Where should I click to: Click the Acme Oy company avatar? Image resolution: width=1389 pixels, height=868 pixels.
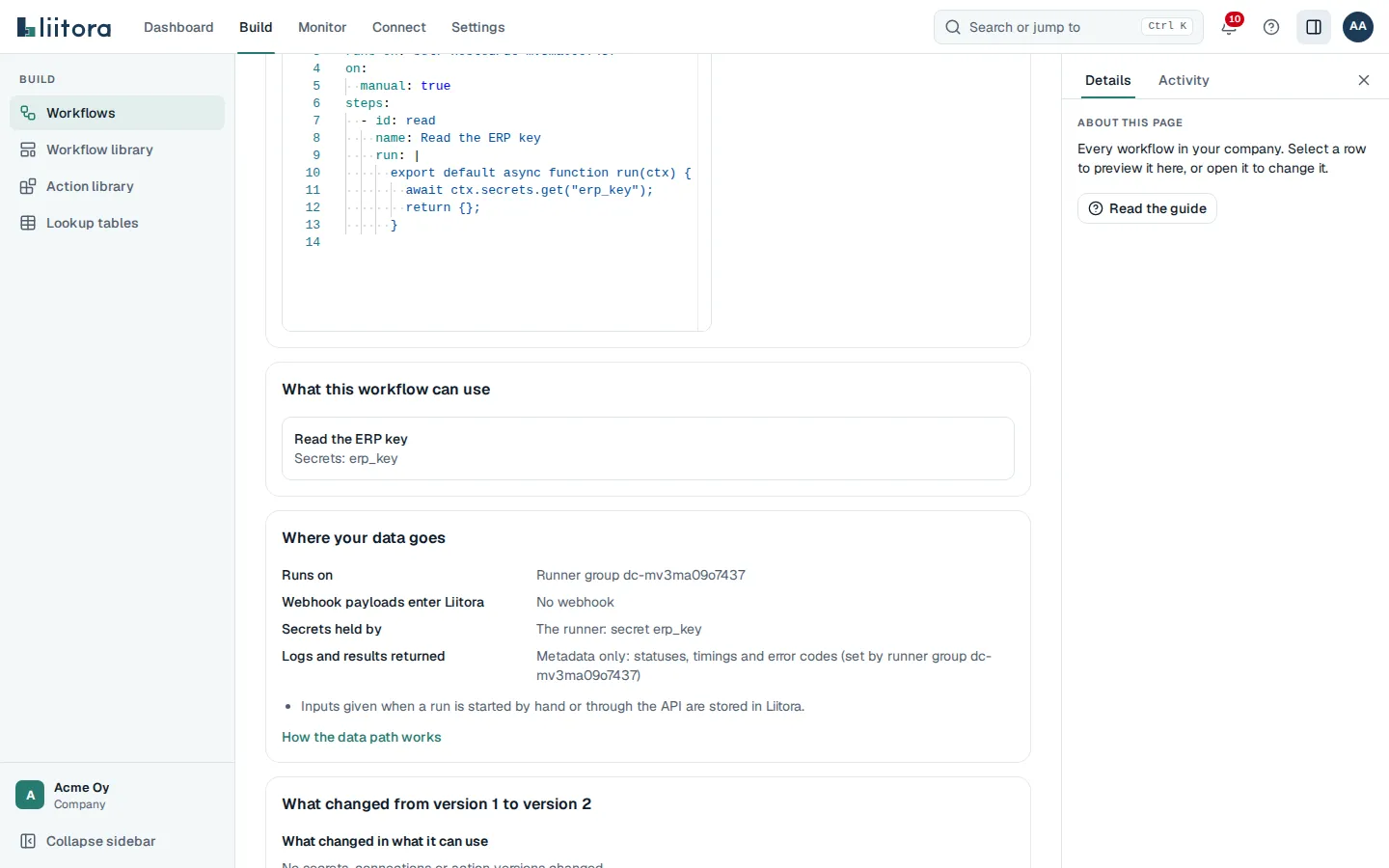click(x=30, y=795)
